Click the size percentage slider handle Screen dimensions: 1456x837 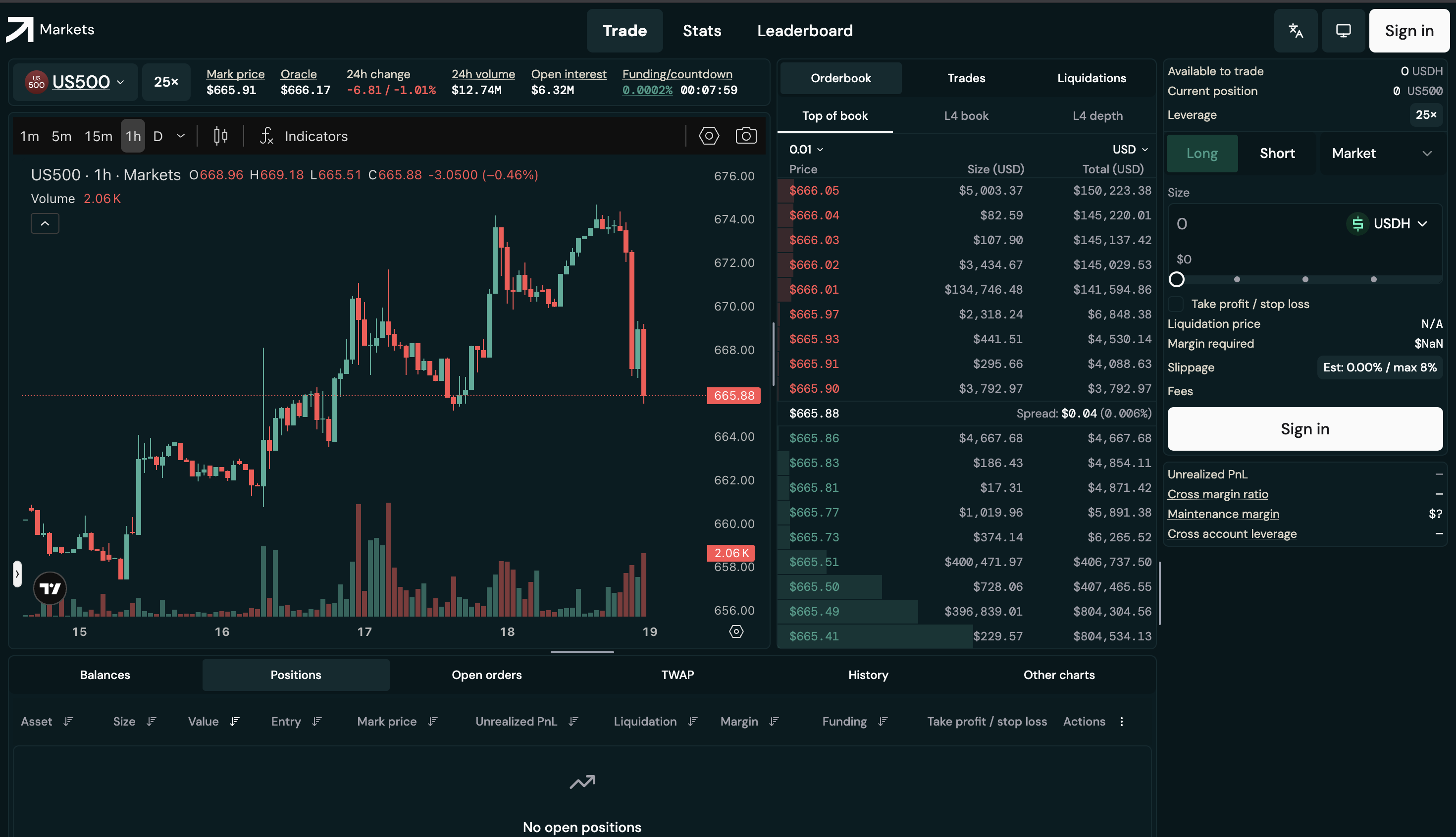pos(1177,279)
